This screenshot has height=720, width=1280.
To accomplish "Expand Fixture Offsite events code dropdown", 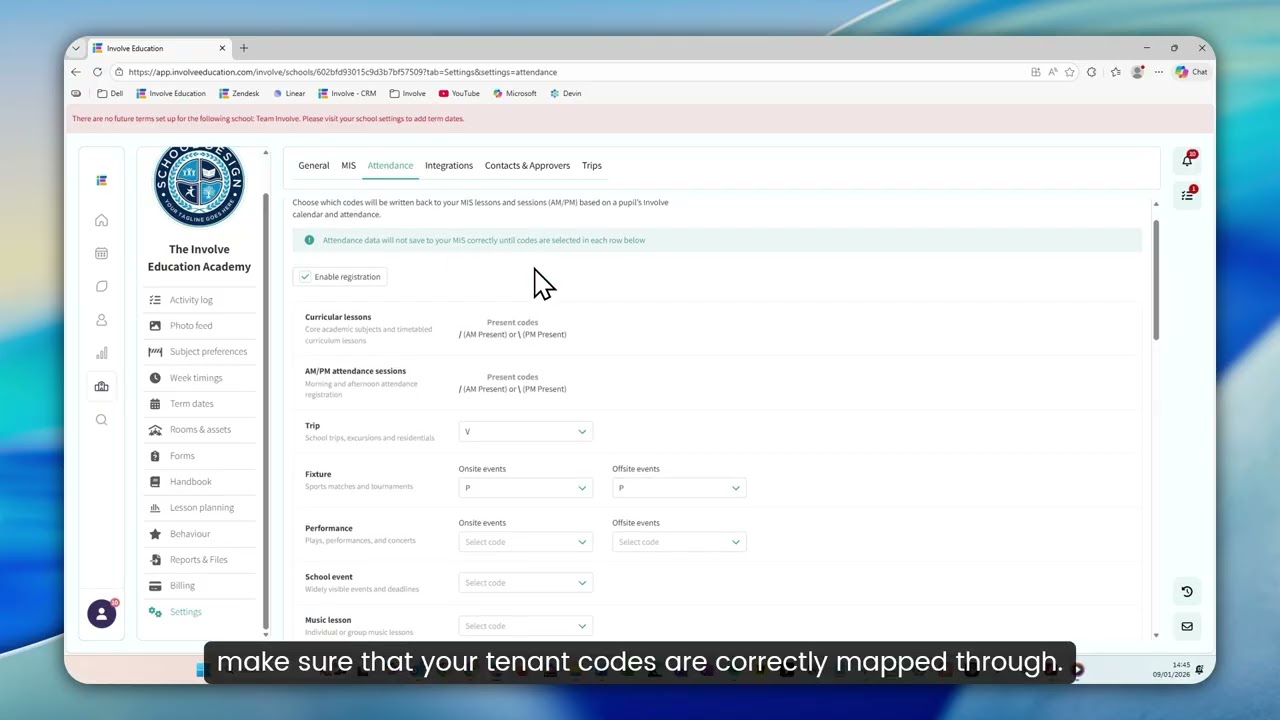I will pos(679,488).
